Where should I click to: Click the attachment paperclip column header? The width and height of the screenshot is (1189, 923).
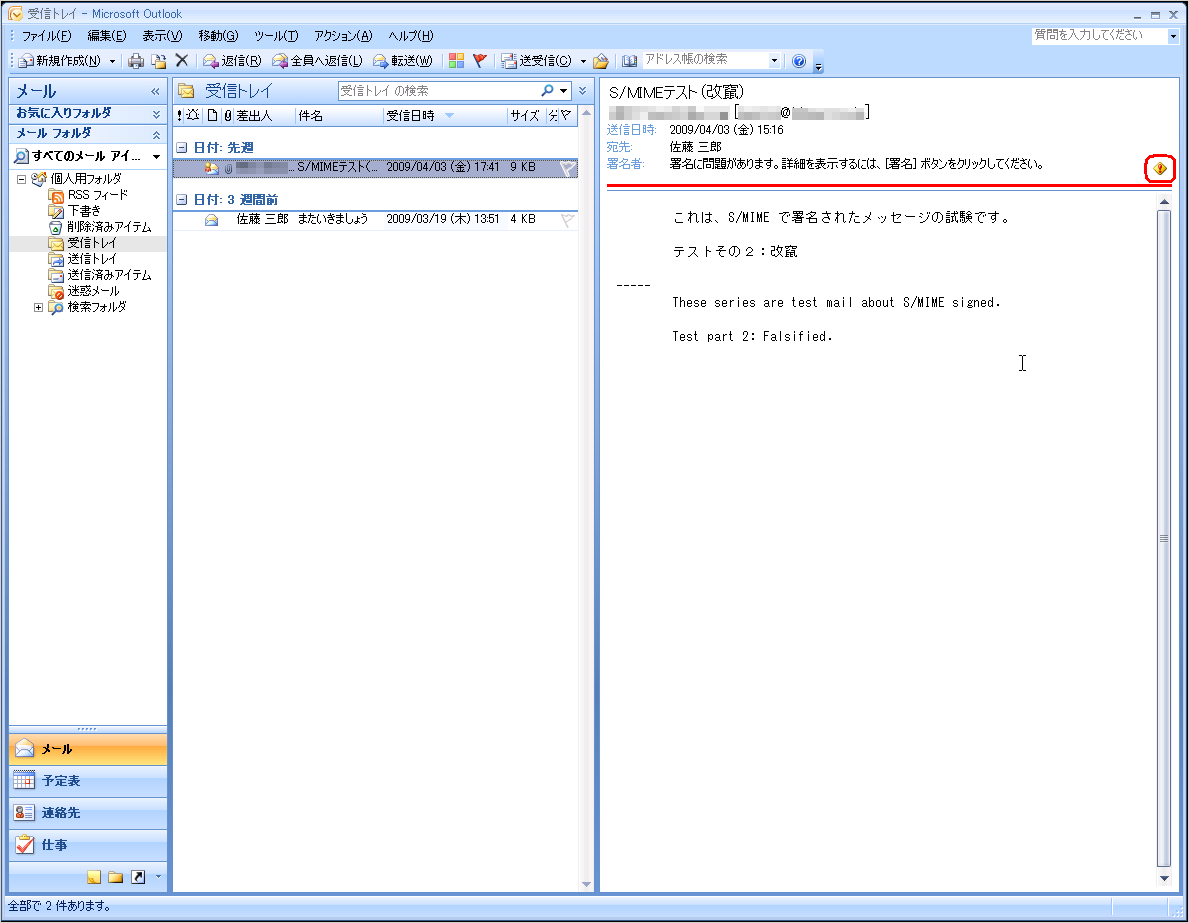pos(227,115)
